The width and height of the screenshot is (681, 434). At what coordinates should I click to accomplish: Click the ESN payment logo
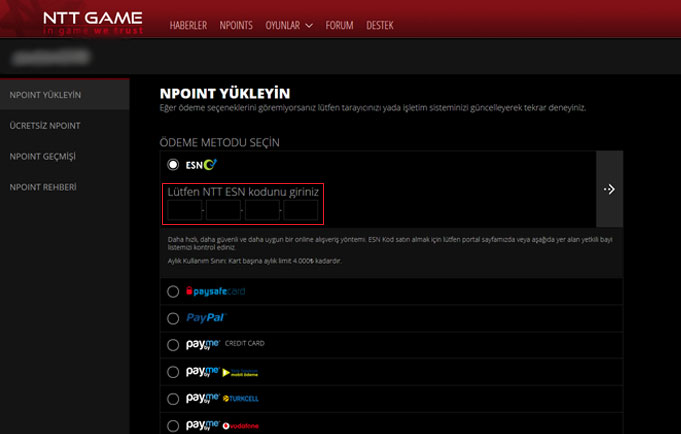pos(202,164)
